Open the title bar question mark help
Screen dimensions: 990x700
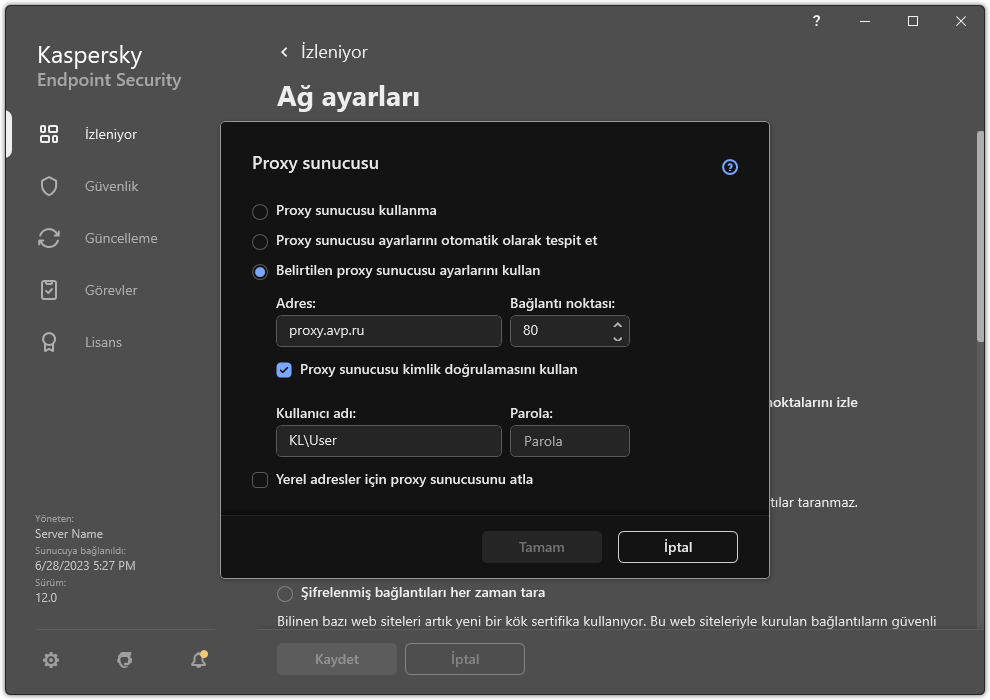(815, 21)
